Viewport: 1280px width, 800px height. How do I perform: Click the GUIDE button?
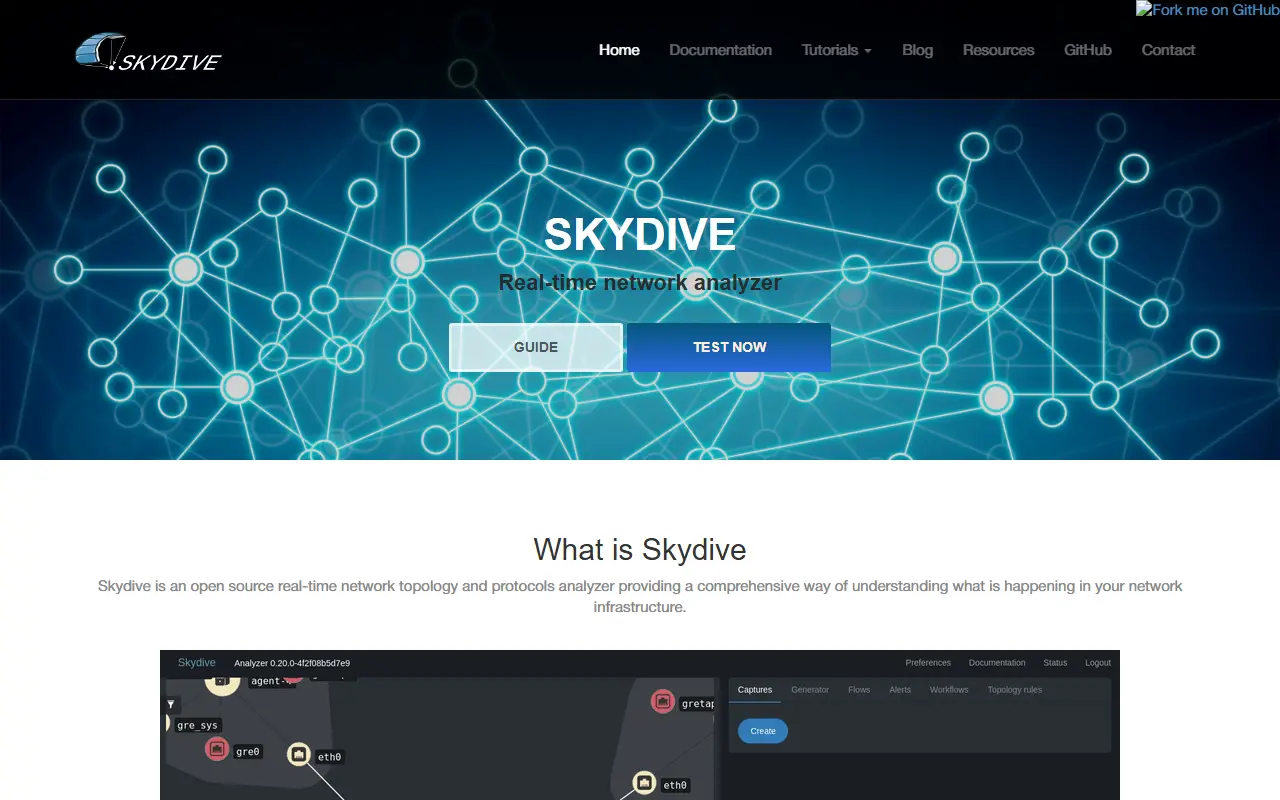tap(536, 347)
